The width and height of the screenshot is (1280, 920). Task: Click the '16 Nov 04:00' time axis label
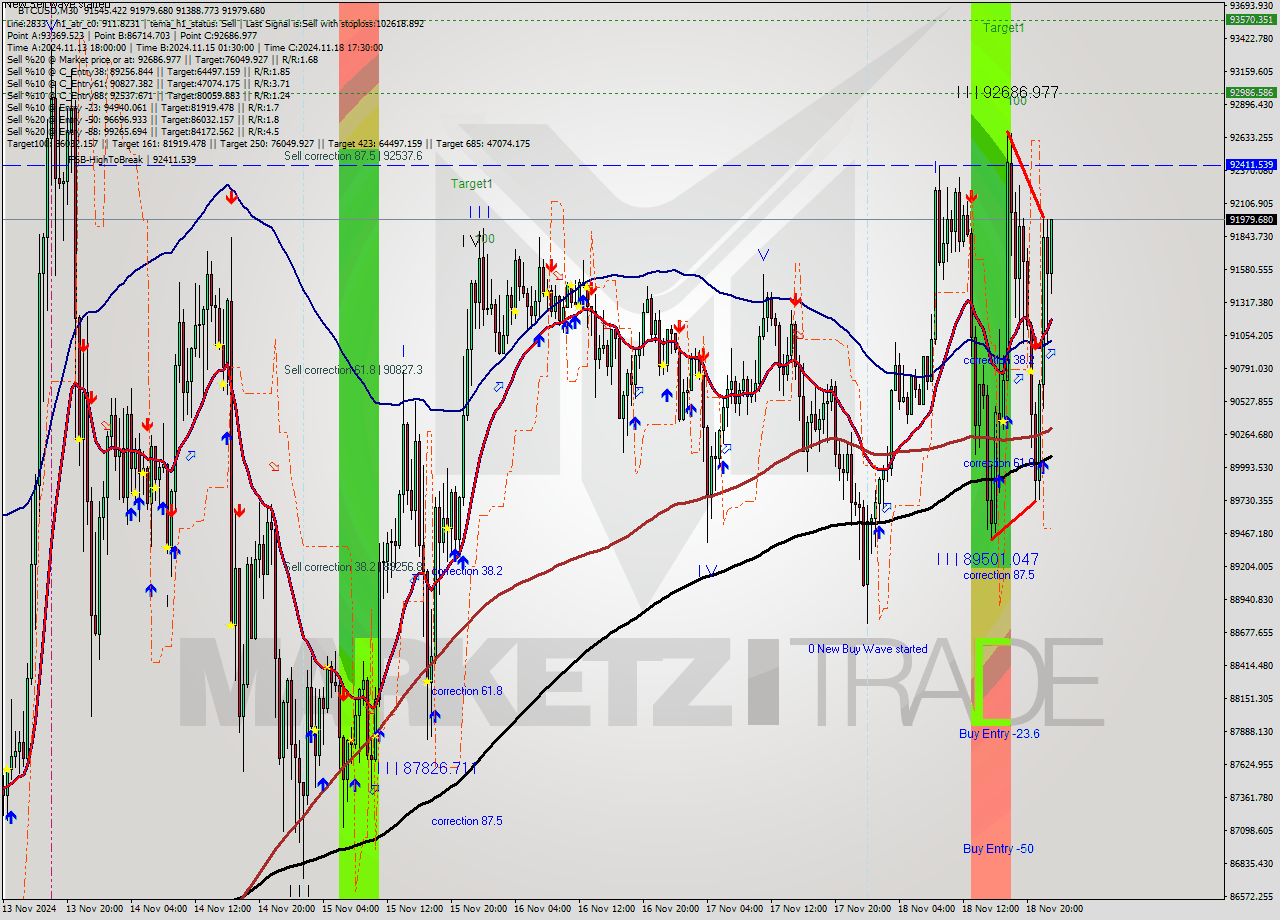[543, 910]
